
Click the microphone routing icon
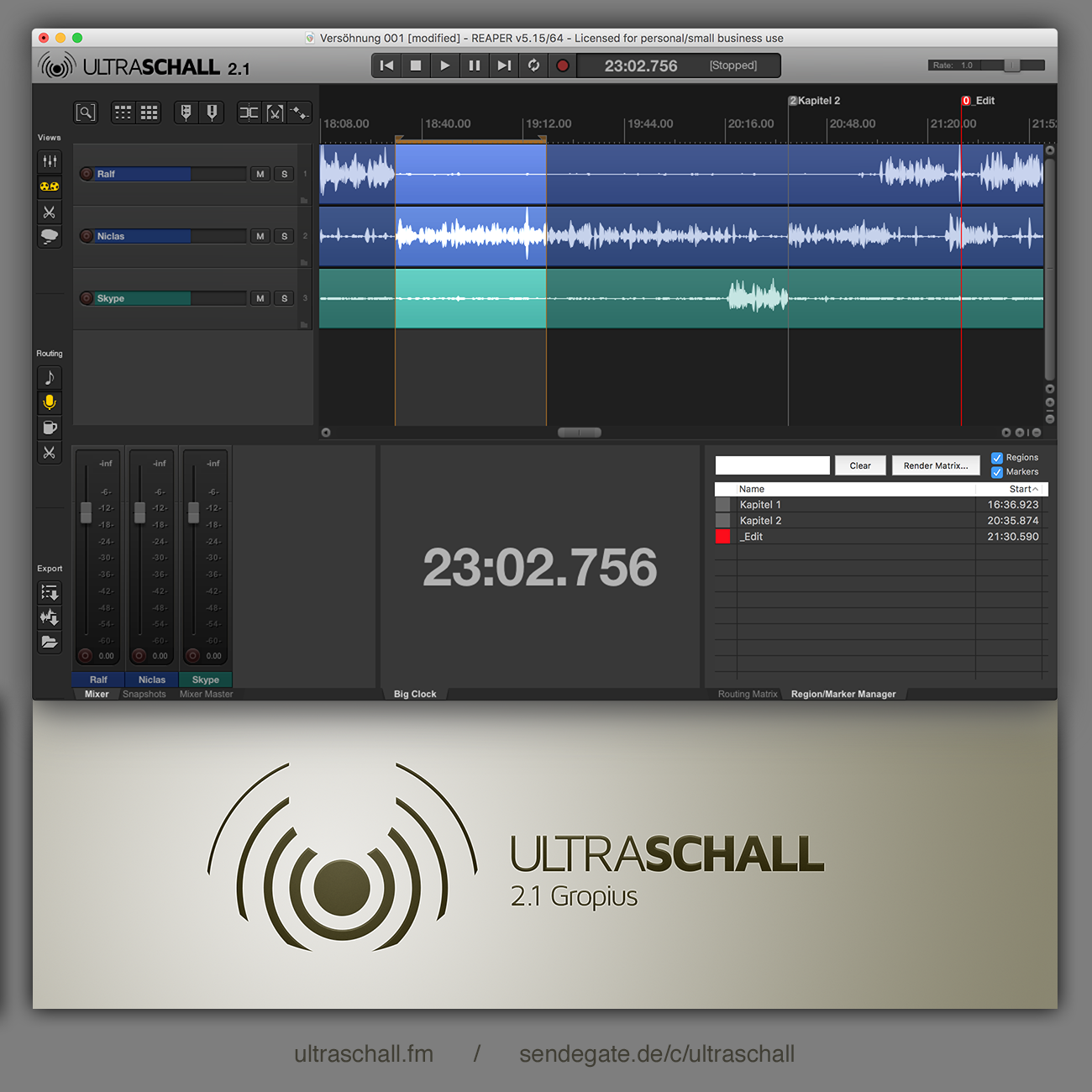pyautogui.click(x=50, y=403)
